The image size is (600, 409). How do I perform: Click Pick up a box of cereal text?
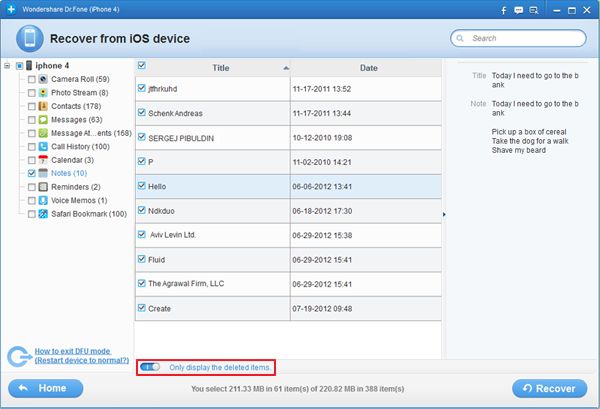(x=529, y=132)
